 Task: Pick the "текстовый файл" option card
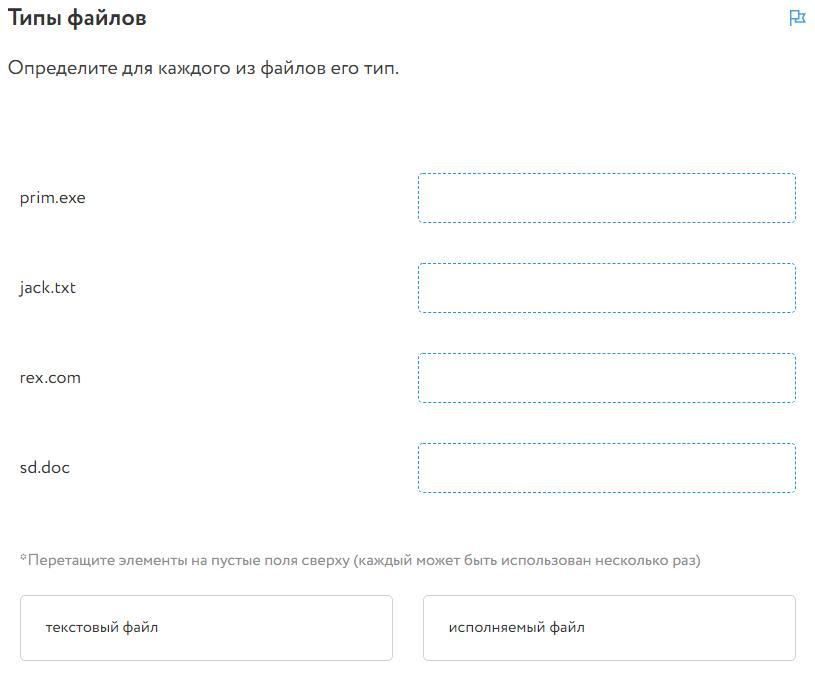[x=206, y=628]
